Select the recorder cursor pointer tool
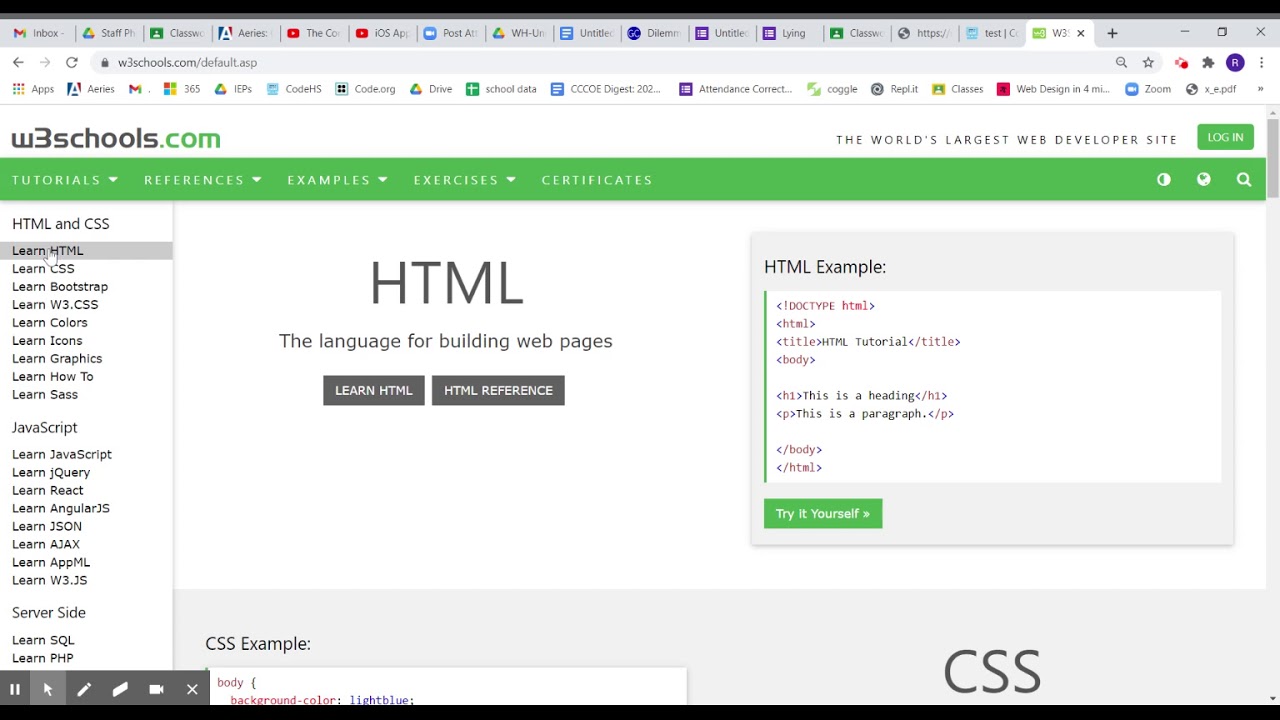This screenshot has height=720, width=1280. [x=48, y=689]
